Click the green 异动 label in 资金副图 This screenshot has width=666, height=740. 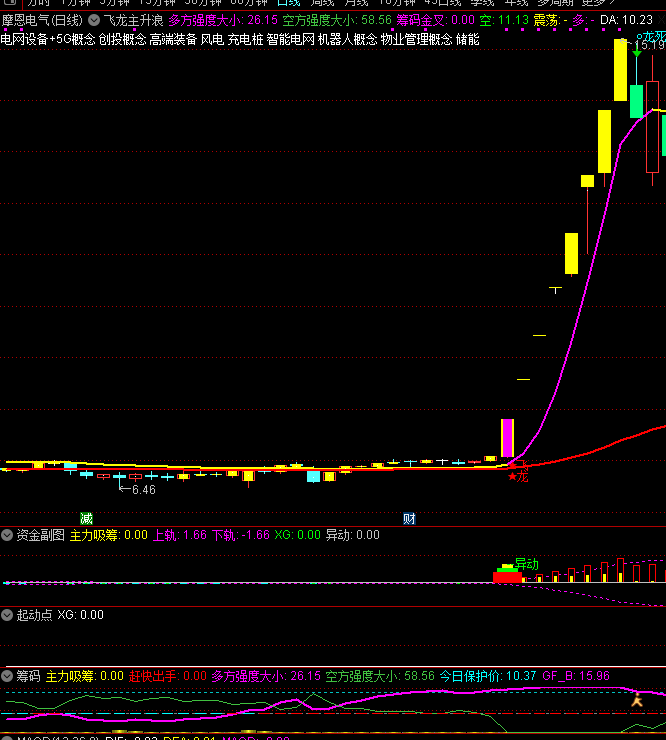coord(526,563)
